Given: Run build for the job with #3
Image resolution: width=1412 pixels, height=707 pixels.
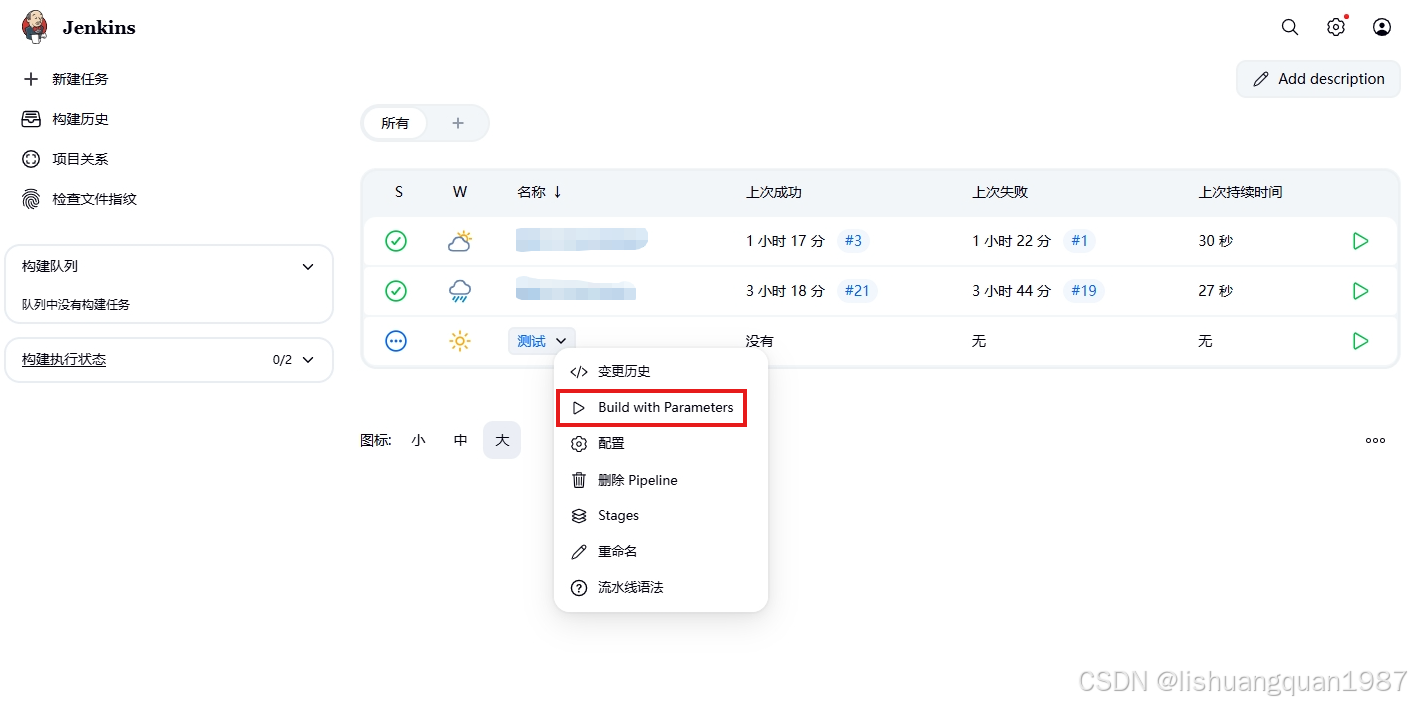Looking at the screenshot, I should pyautogui.click(x=1360, y=241).
